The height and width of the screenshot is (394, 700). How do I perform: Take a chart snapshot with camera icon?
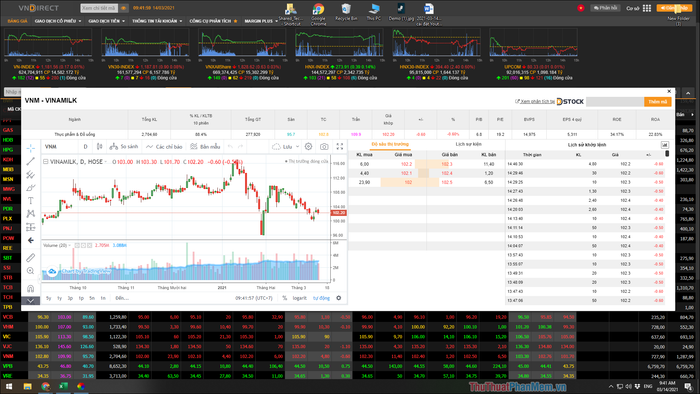click(324, 146)
